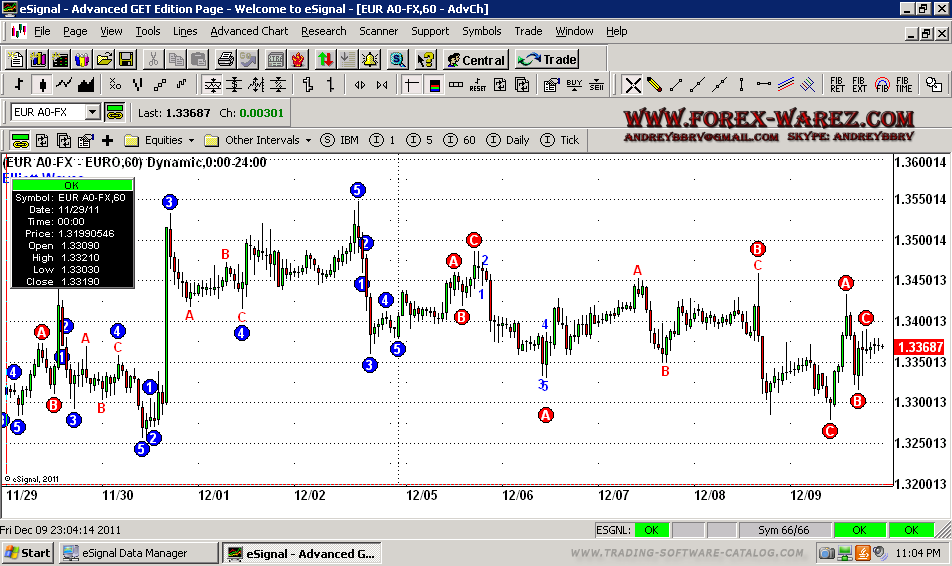
Task: Expand the Equities folder dropdown
Action: click(x=191, y=140)
